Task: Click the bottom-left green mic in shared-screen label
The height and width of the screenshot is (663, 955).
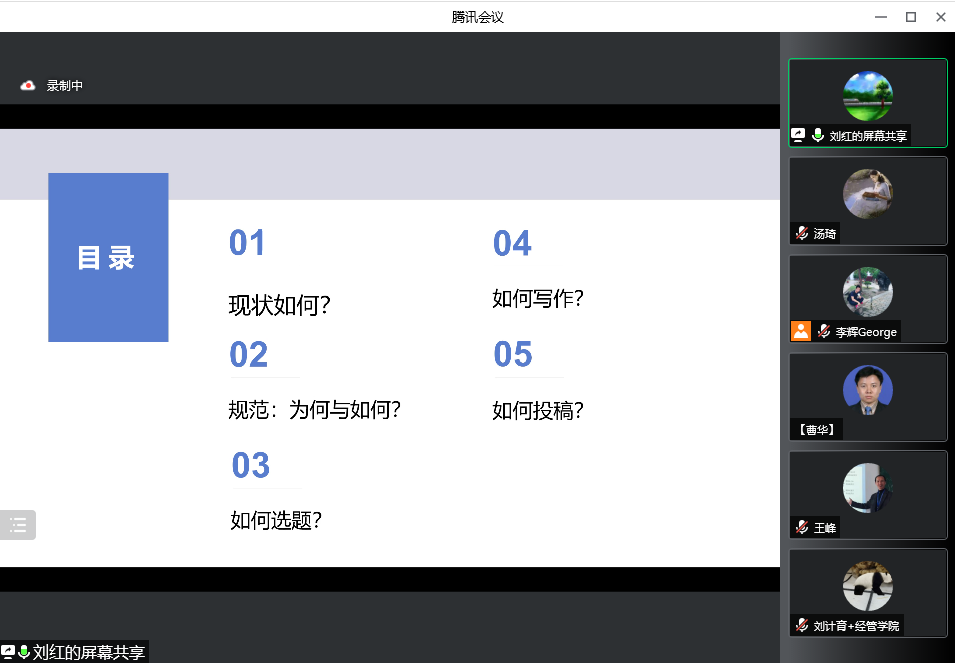Action: 23,653
